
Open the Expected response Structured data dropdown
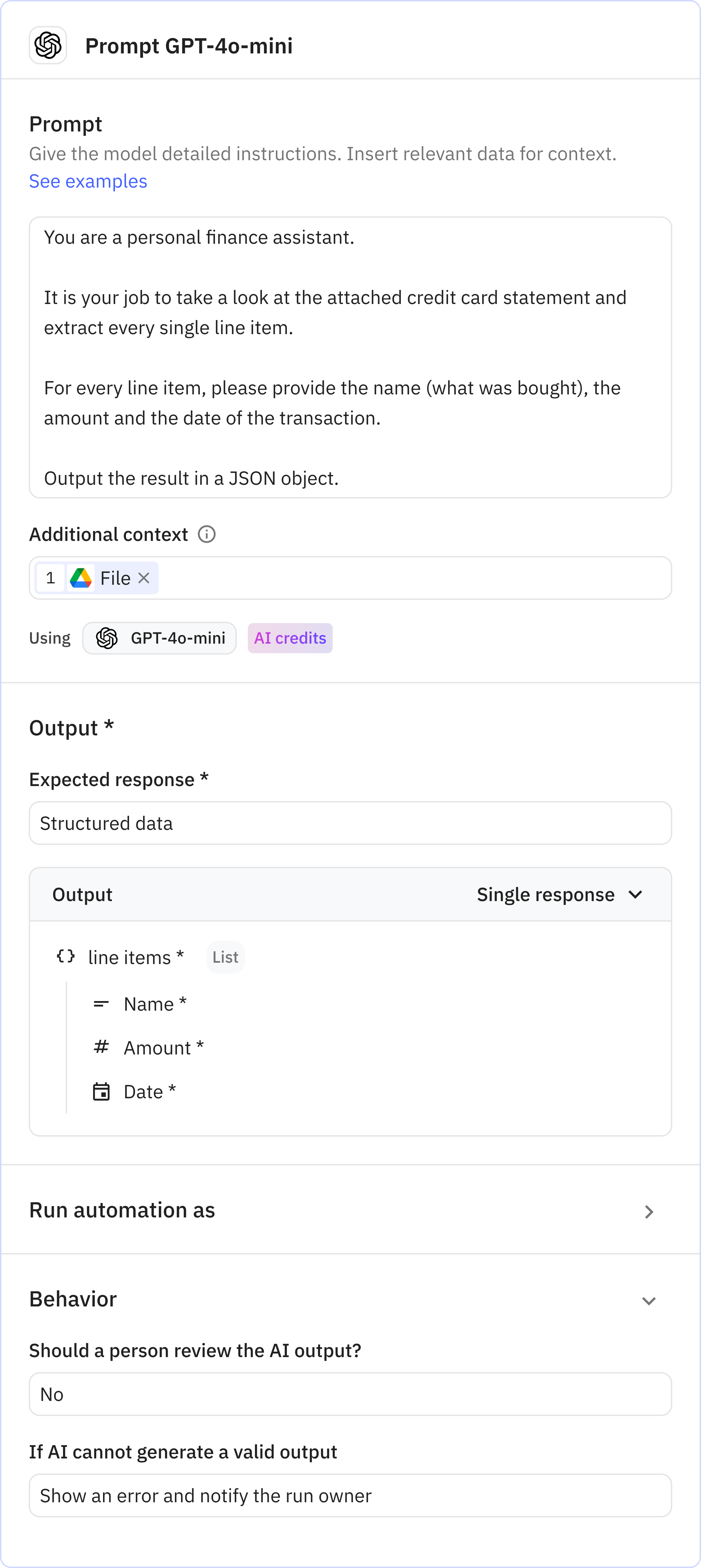point(350,823)
